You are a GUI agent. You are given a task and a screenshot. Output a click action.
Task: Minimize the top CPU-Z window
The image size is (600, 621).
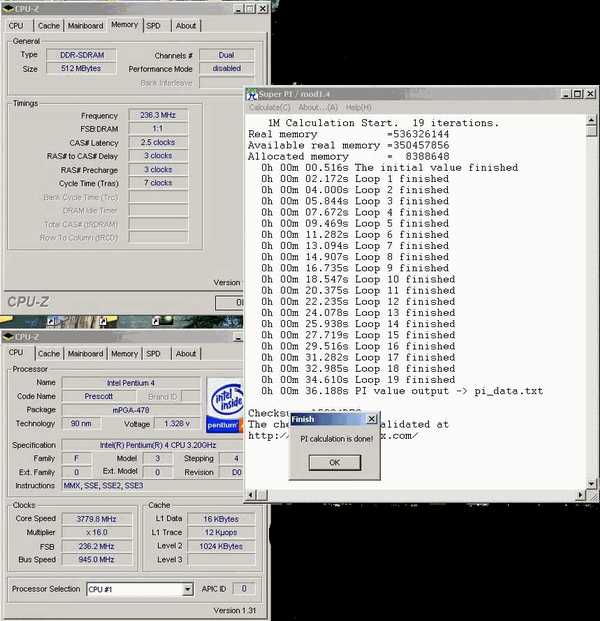point(238,9)
